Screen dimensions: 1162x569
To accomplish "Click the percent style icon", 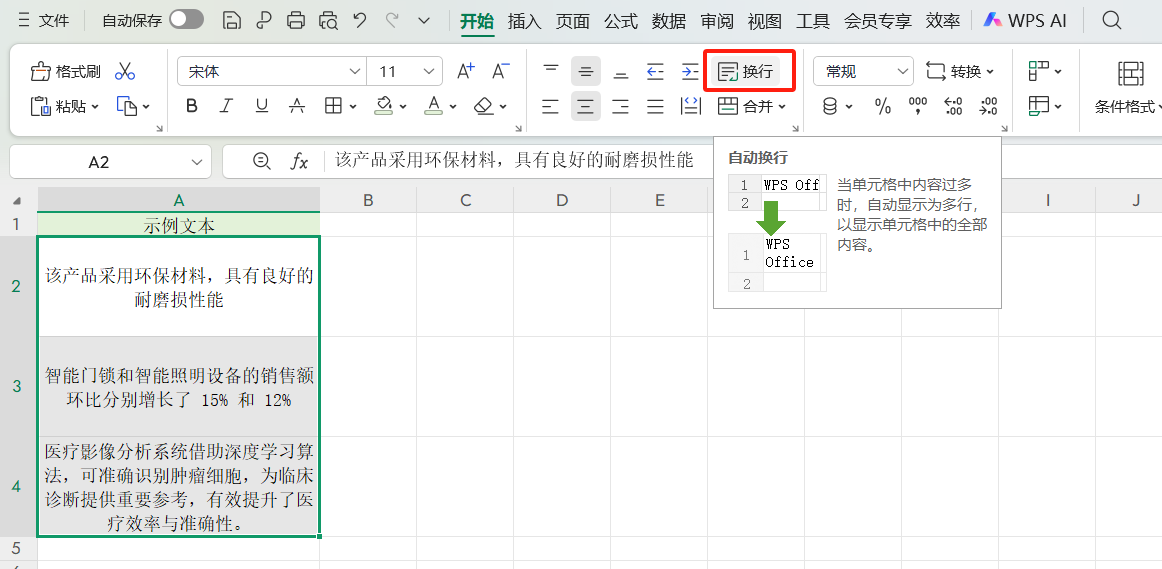I will click(883, 106).
